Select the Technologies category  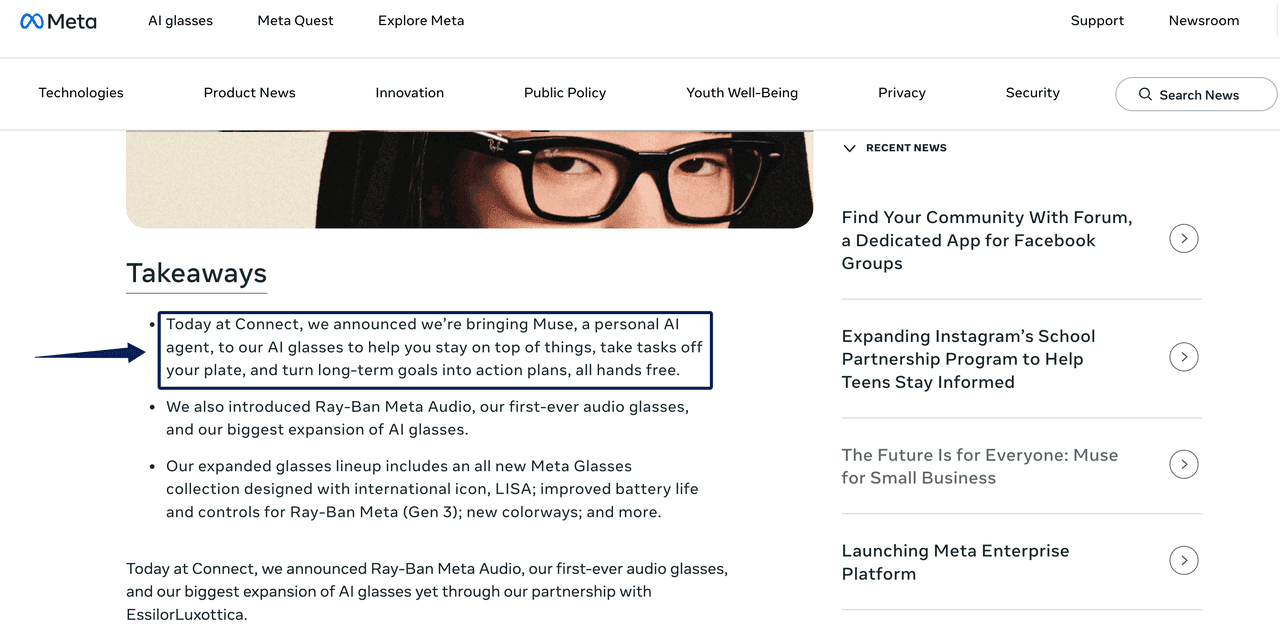pyautogui.click(x=81, y=93)
